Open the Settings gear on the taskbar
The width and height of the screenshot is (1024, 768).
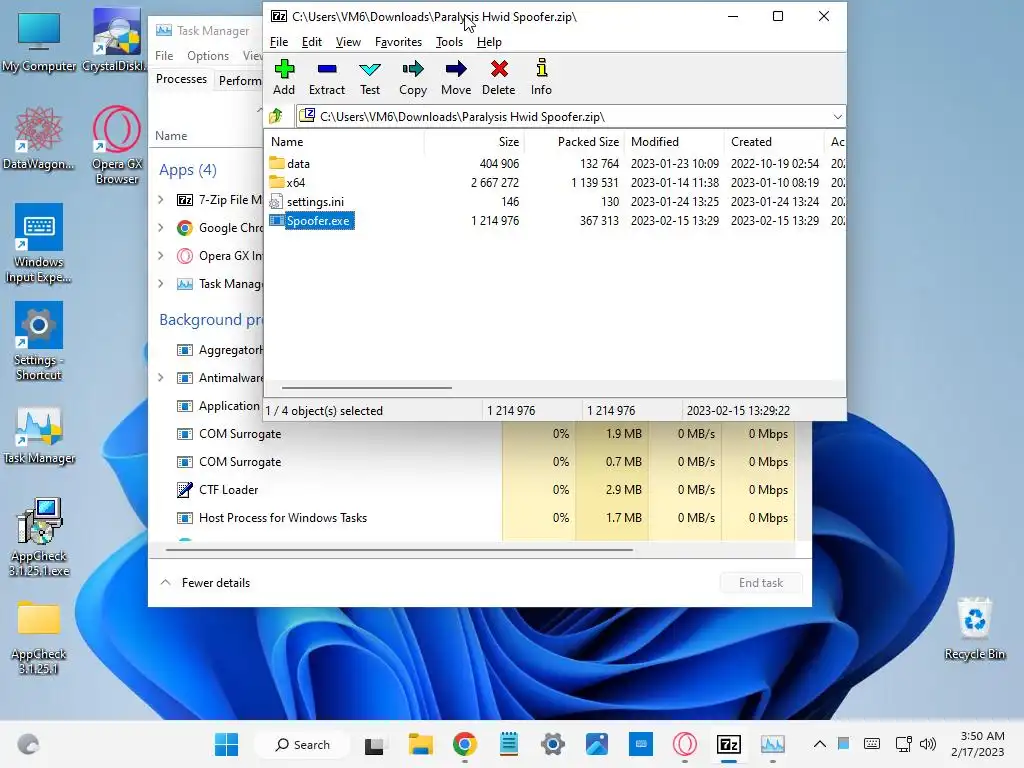552,744
